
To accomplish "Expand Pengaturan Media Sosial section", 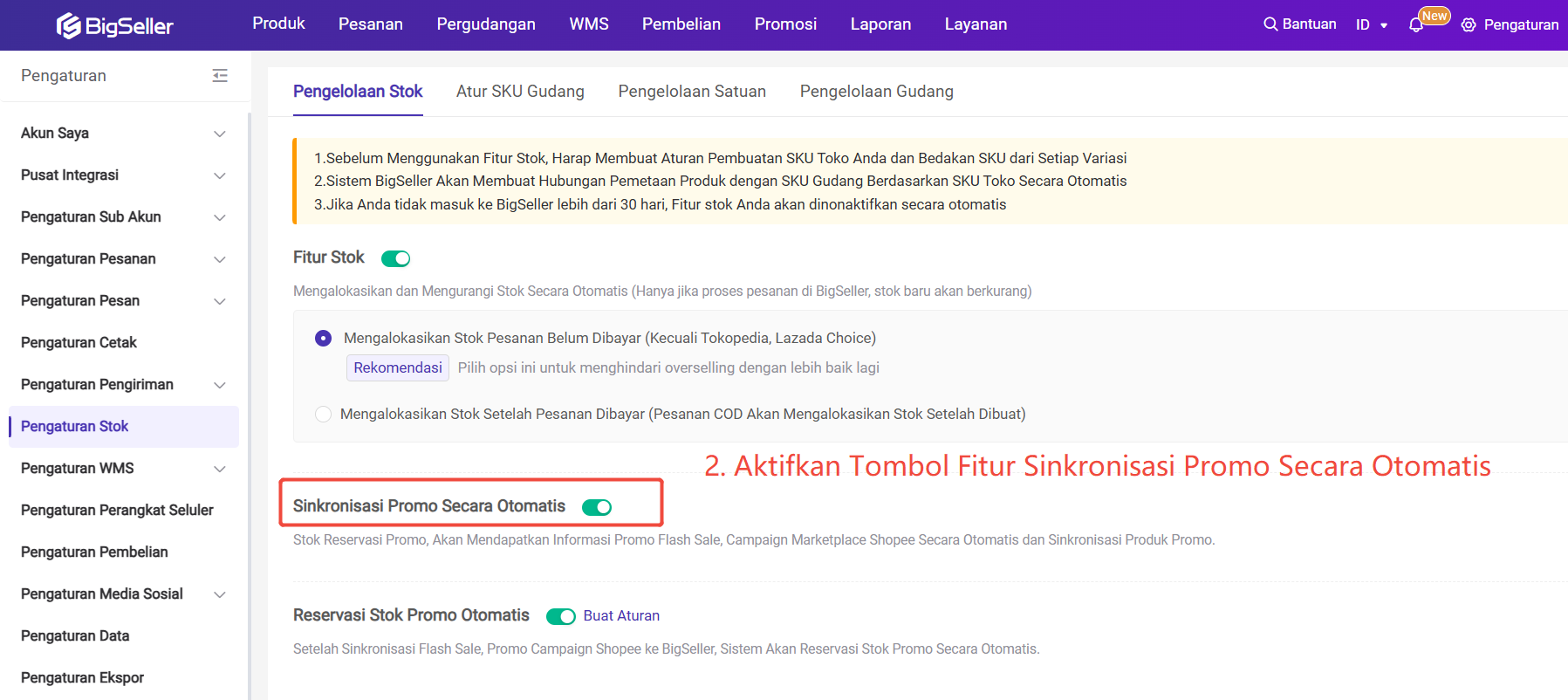I will coord(220,594).
